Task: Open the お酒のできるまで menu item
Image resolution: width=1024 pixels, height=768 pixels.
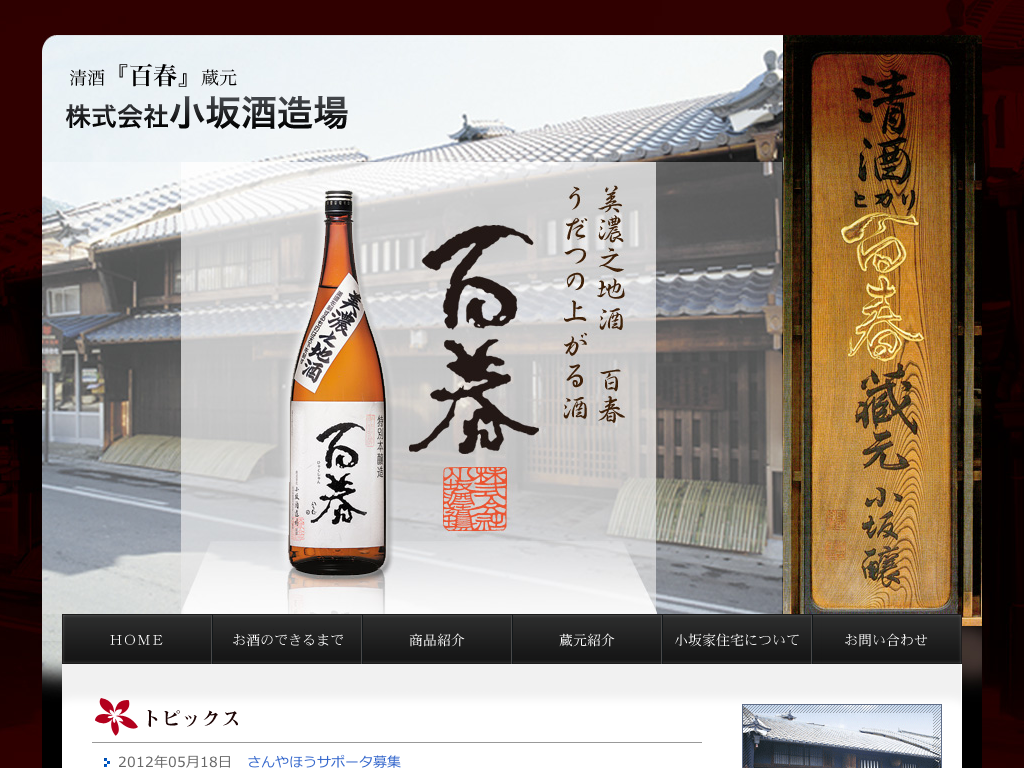Action: [287, 640]
